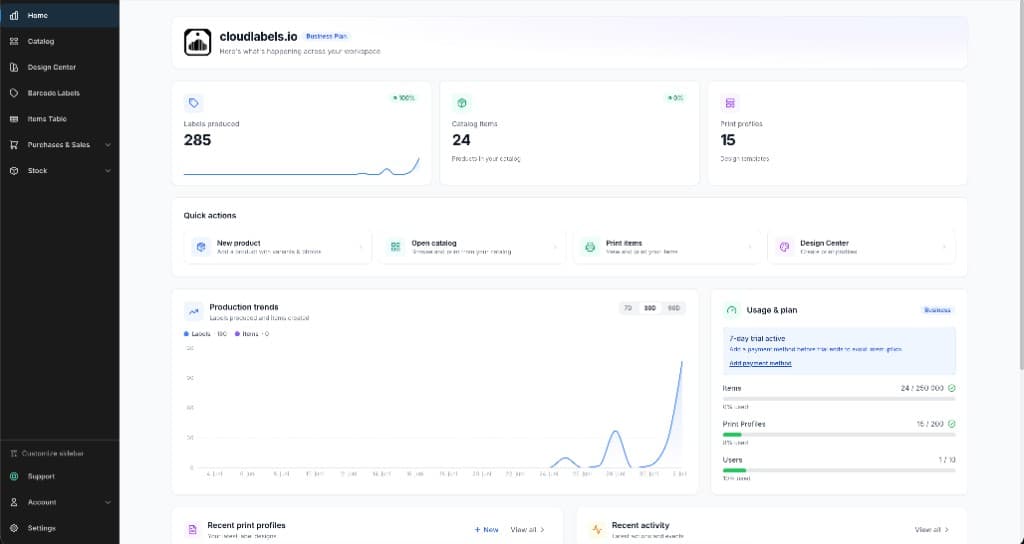Click the Customize sidebar icon
The image size is (1024, 544).
pyautogui.click(x=14, y=453)
